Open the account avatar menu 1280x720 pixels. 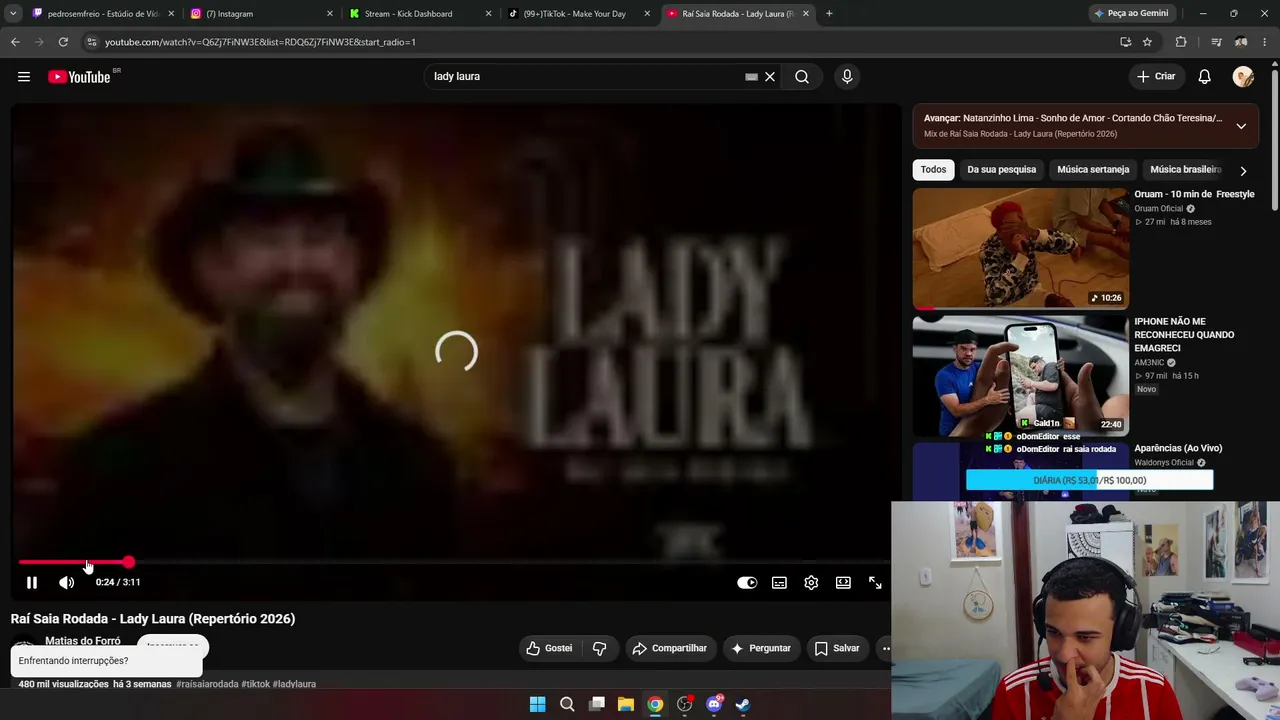coord(1243,77)
